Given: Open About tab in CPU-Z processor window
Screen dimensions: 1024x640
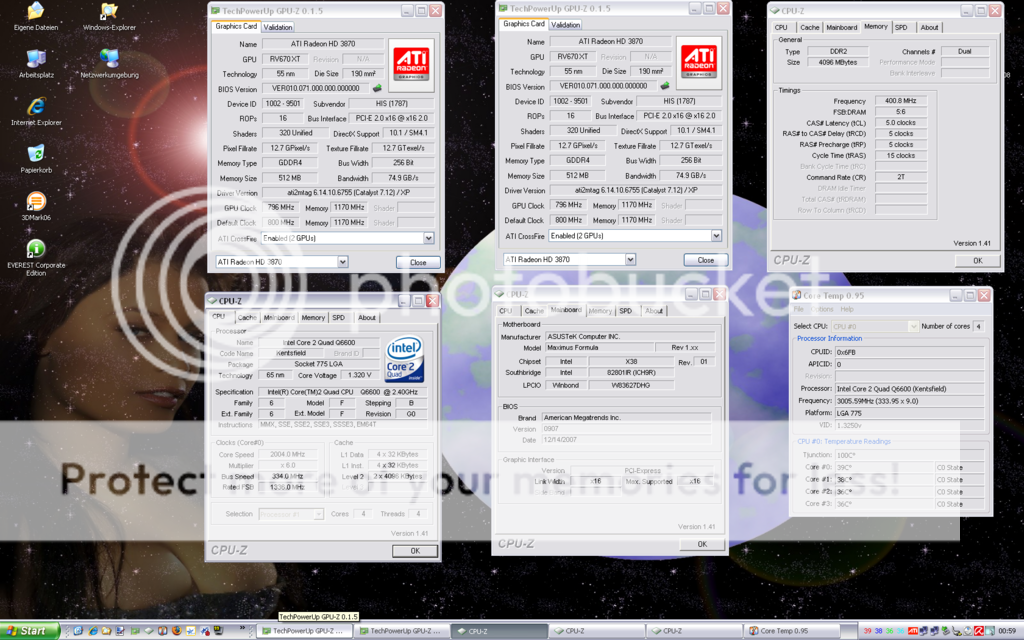Looking at the screenshot, I should (x=367, y=317).
